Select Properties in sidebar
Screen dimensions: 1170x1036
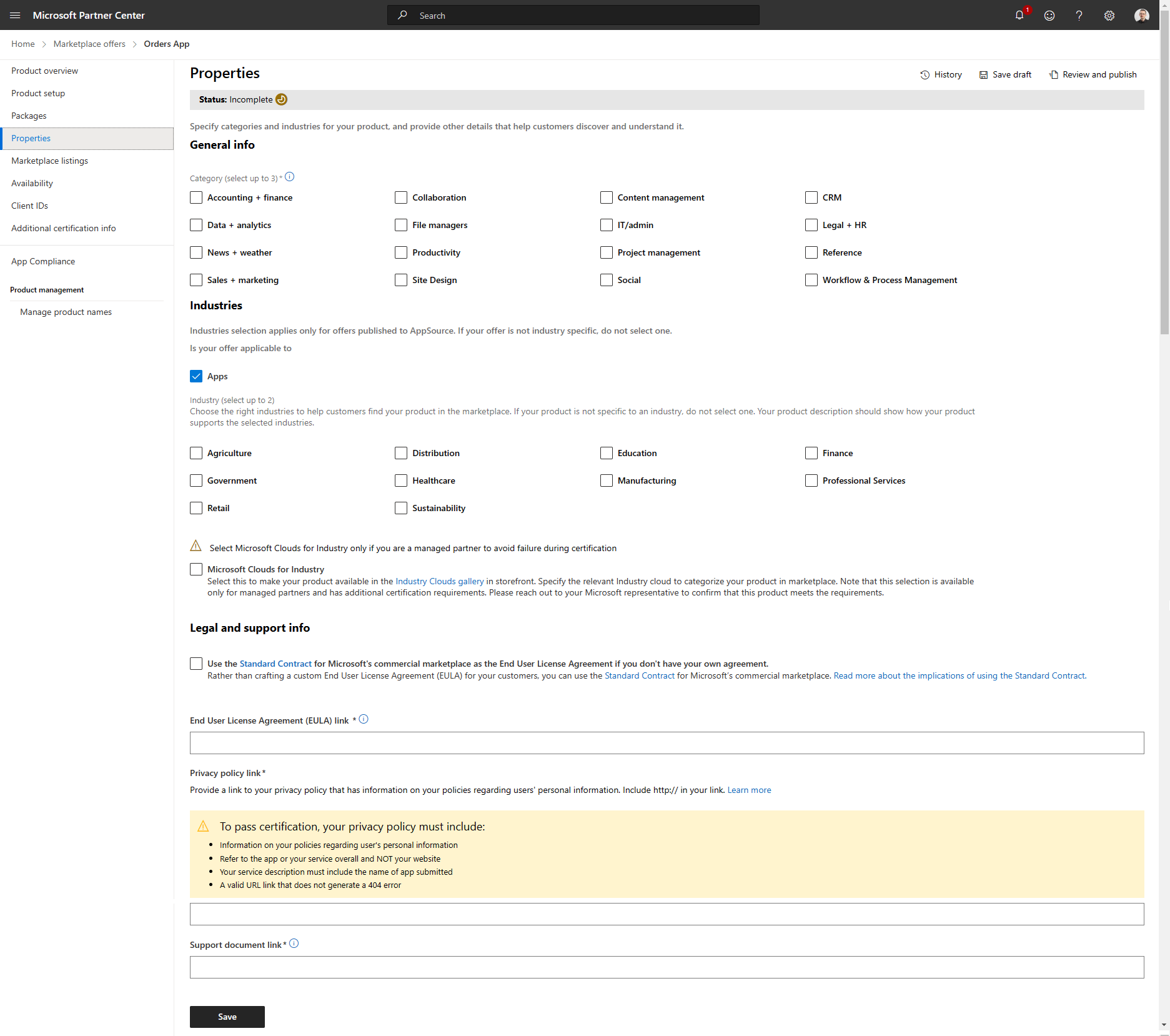coord(87,138)
